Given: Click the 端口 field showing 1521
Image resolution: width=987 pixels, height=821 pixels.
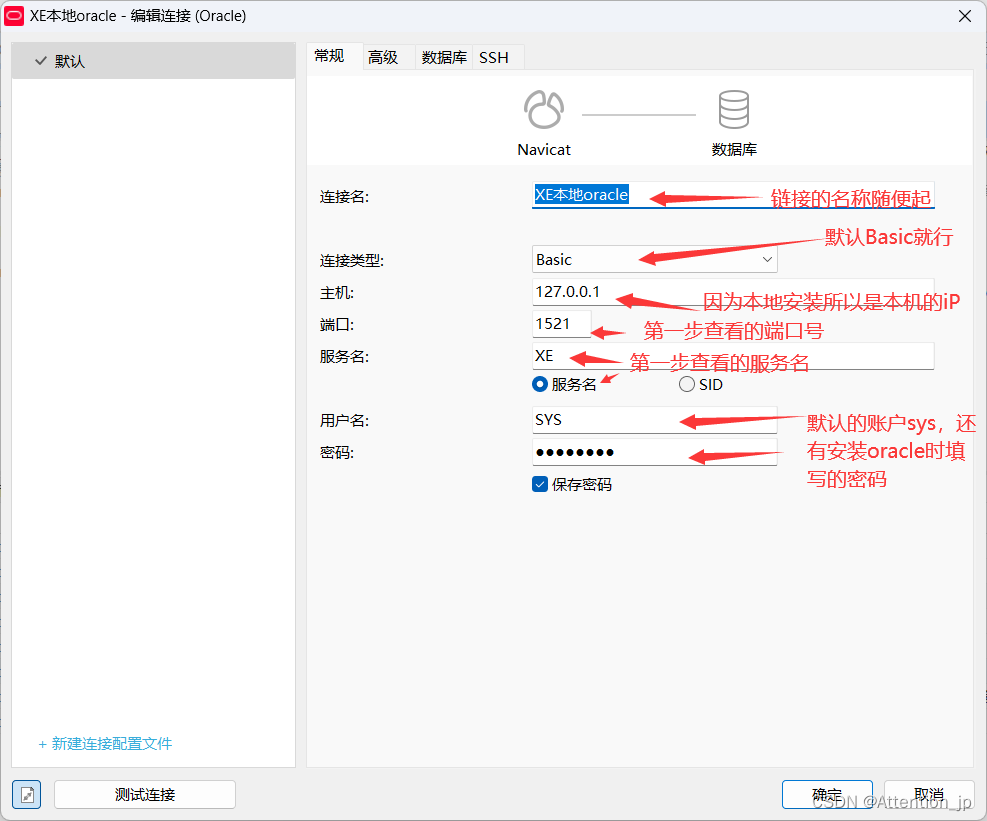Looking at the screenshot, I should [x=560, y=323].
